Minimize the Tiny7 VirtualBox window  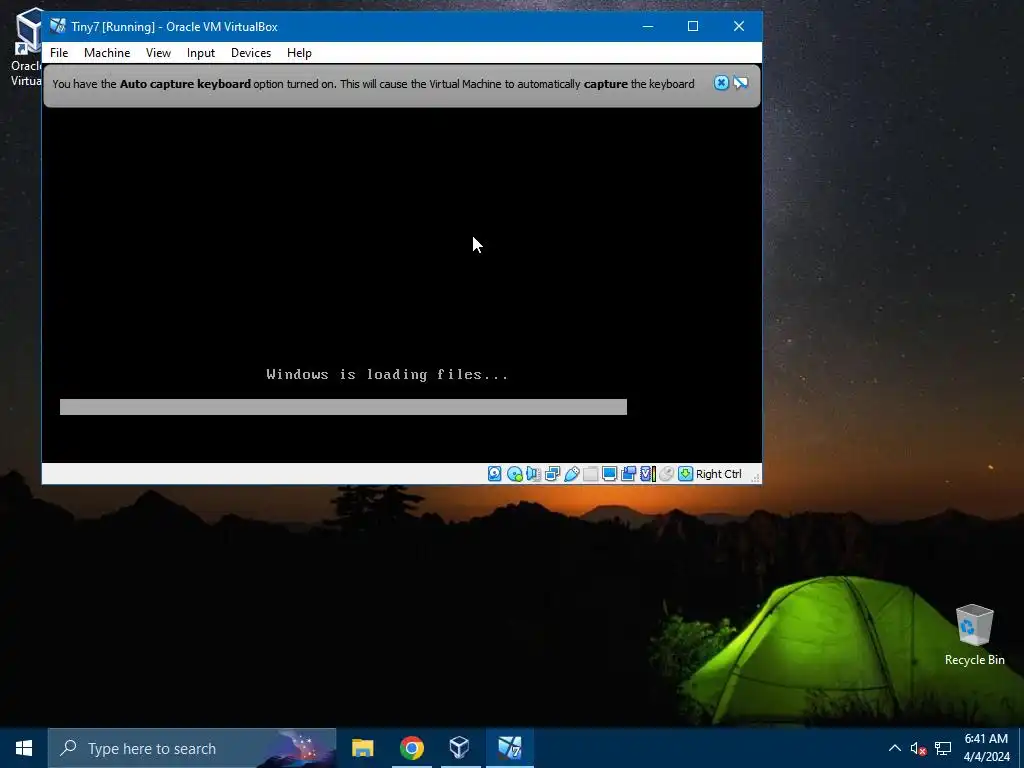click(648, 26)
